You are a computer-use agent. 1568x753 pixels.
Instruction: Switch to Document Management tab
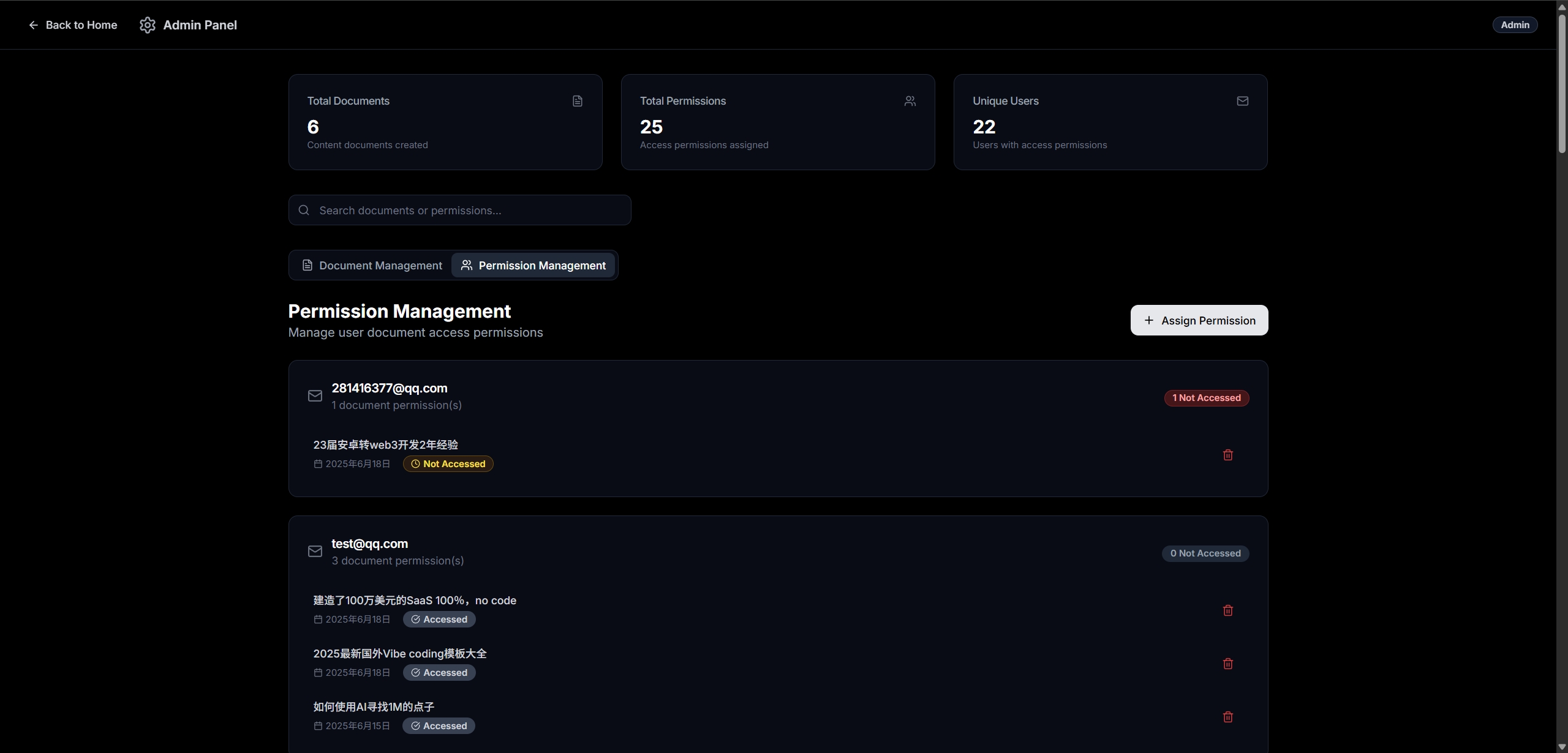pos(372,265)
